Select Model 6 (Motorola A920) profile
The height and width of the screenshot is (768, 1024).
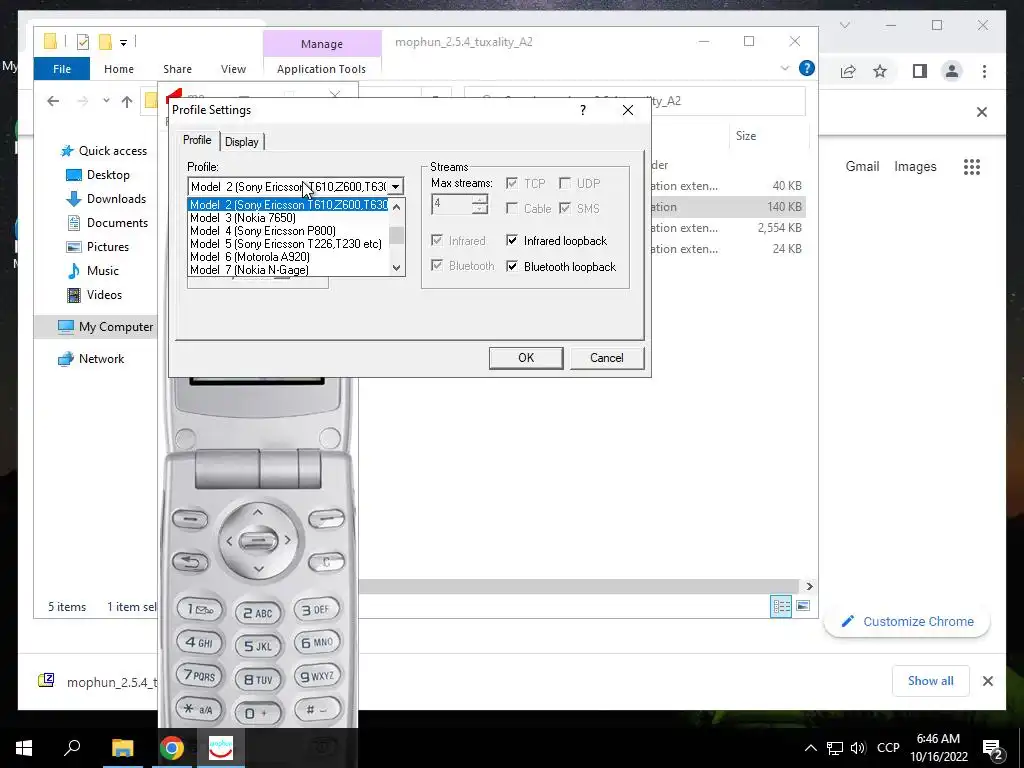(x=288, y=257)
